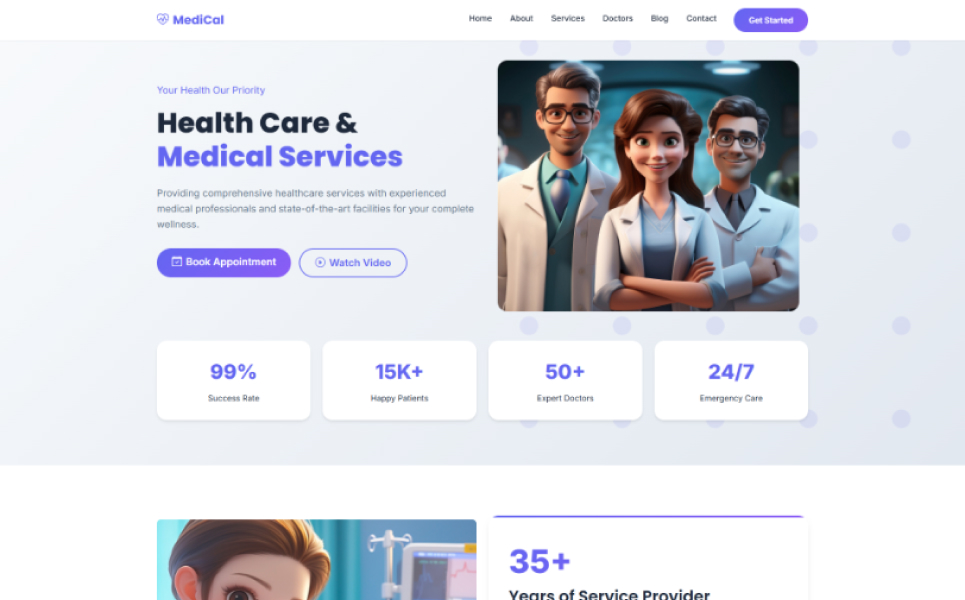965x600 pixels.
Task: Select the 24/7 Emergency Care card
Action: 731,380
